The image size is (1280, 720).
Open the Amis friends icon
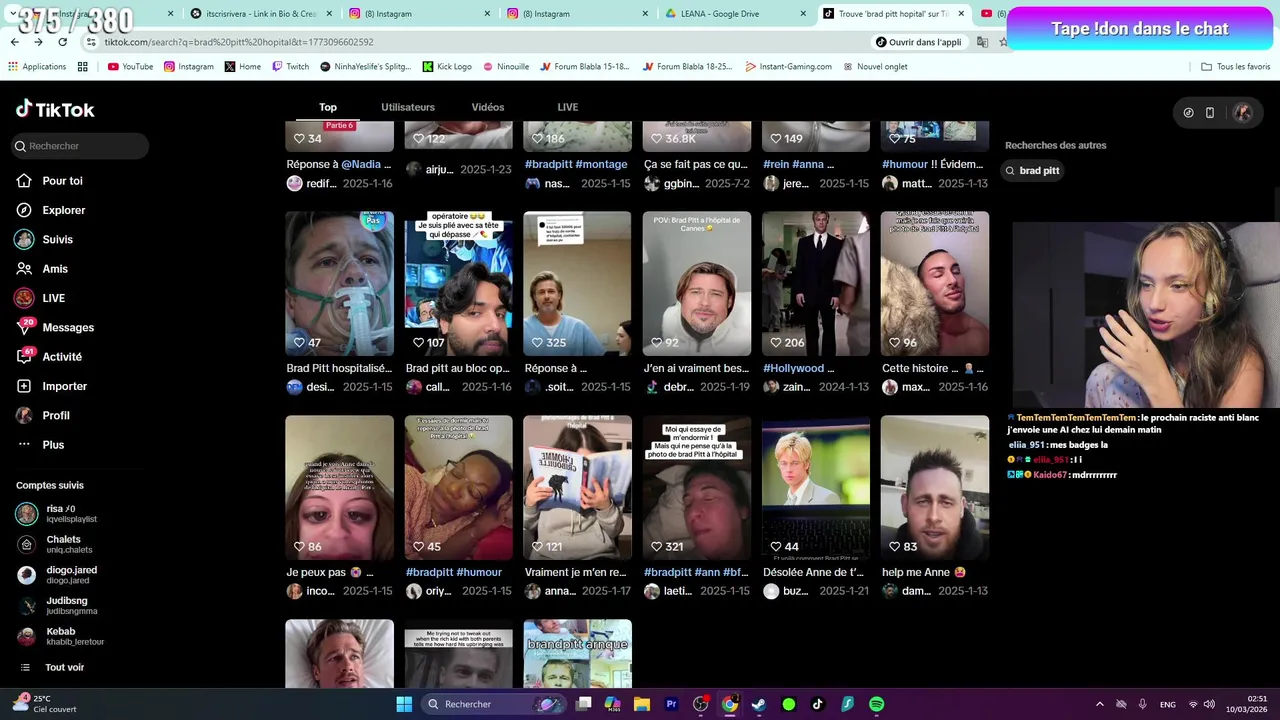[24, 269]
